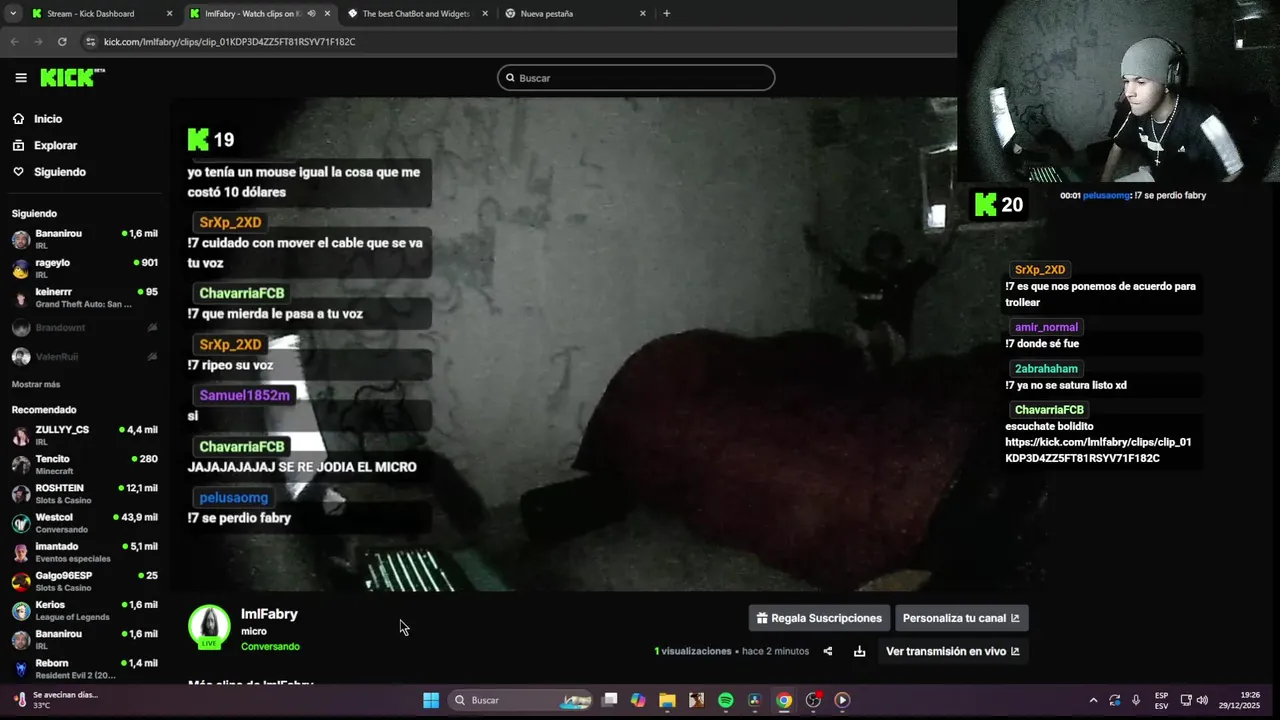
Task: Open Spotify from the taskbar
Action: [x=725, y=700]
